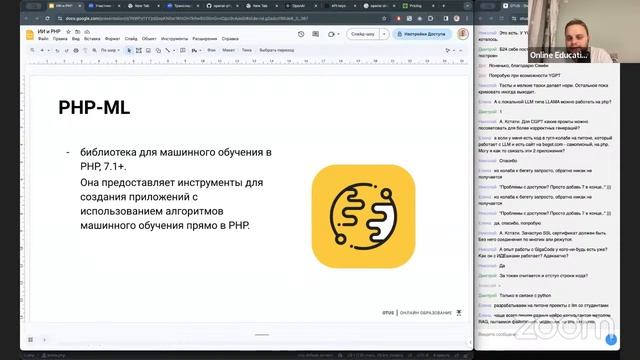This screenshot has width=640, height=360.
Task: Click the zoom magnifier icon
Action: pos(94,50)
